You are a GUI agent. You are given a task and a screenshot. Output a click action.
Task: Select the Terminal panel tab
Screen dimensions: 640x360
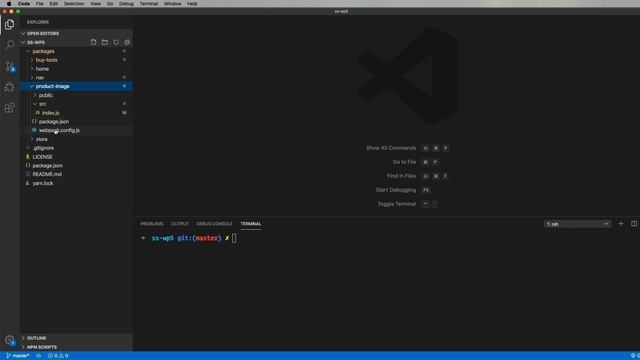tap(251, 224)
